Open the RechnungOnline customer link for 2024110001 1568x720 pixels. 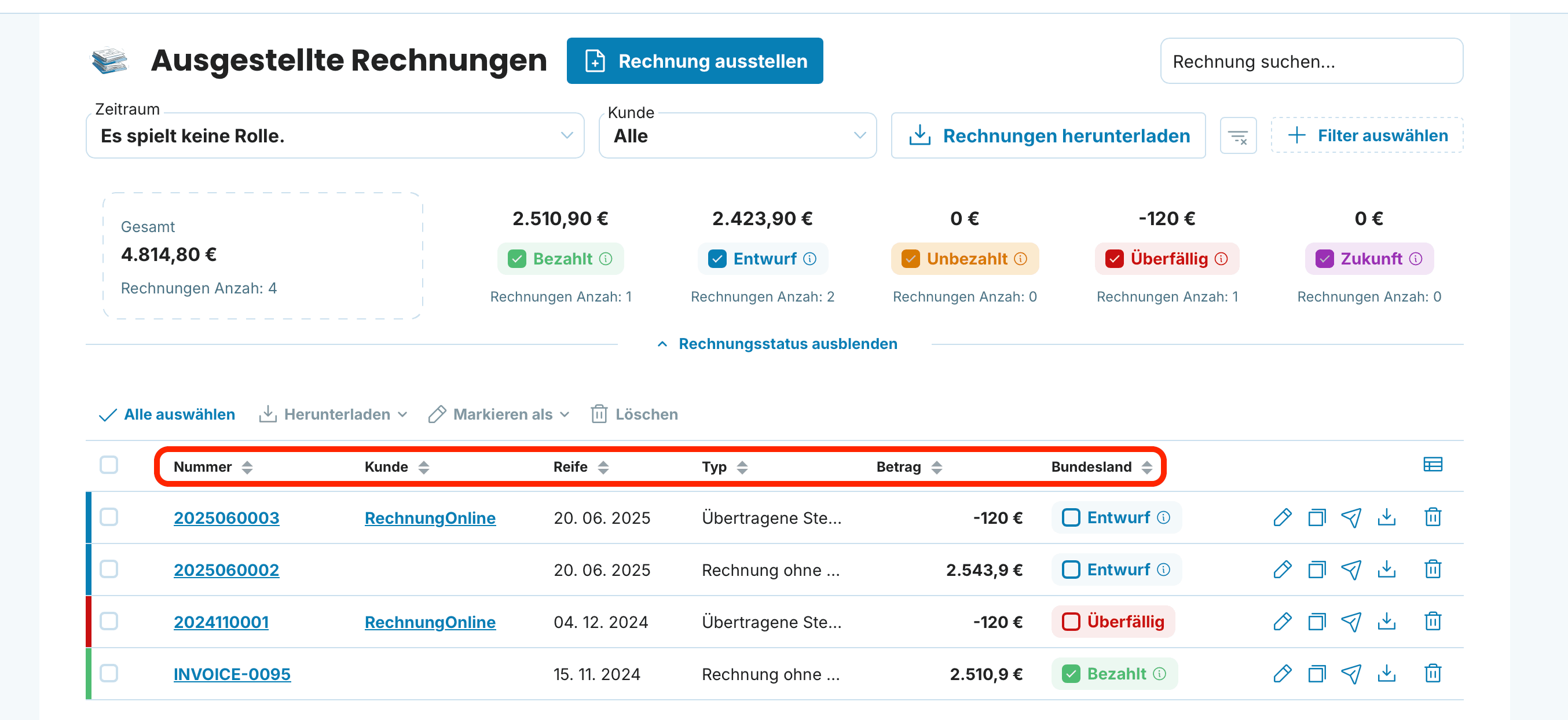point(430,622)
